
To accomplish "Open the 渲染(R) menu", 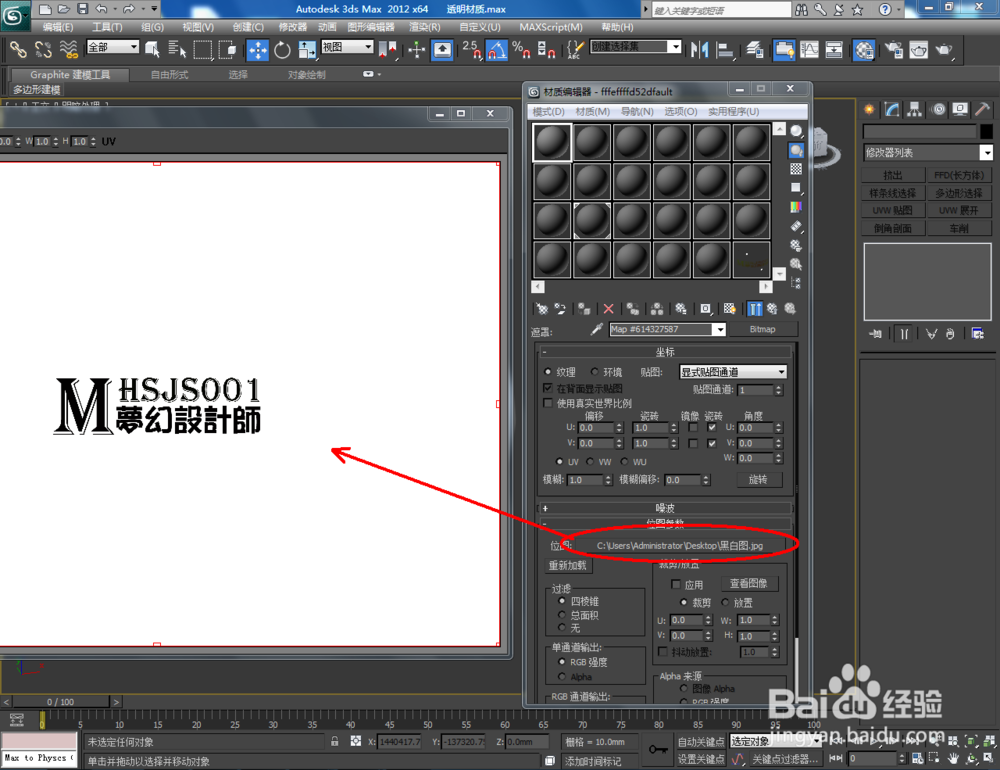I will coord(424,27).
